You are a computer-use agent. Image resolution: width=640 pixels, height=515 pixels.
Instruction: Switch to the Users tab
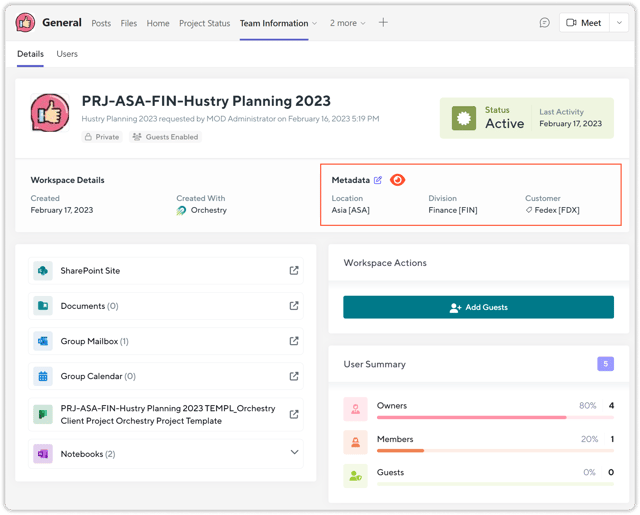click(67, 54)
